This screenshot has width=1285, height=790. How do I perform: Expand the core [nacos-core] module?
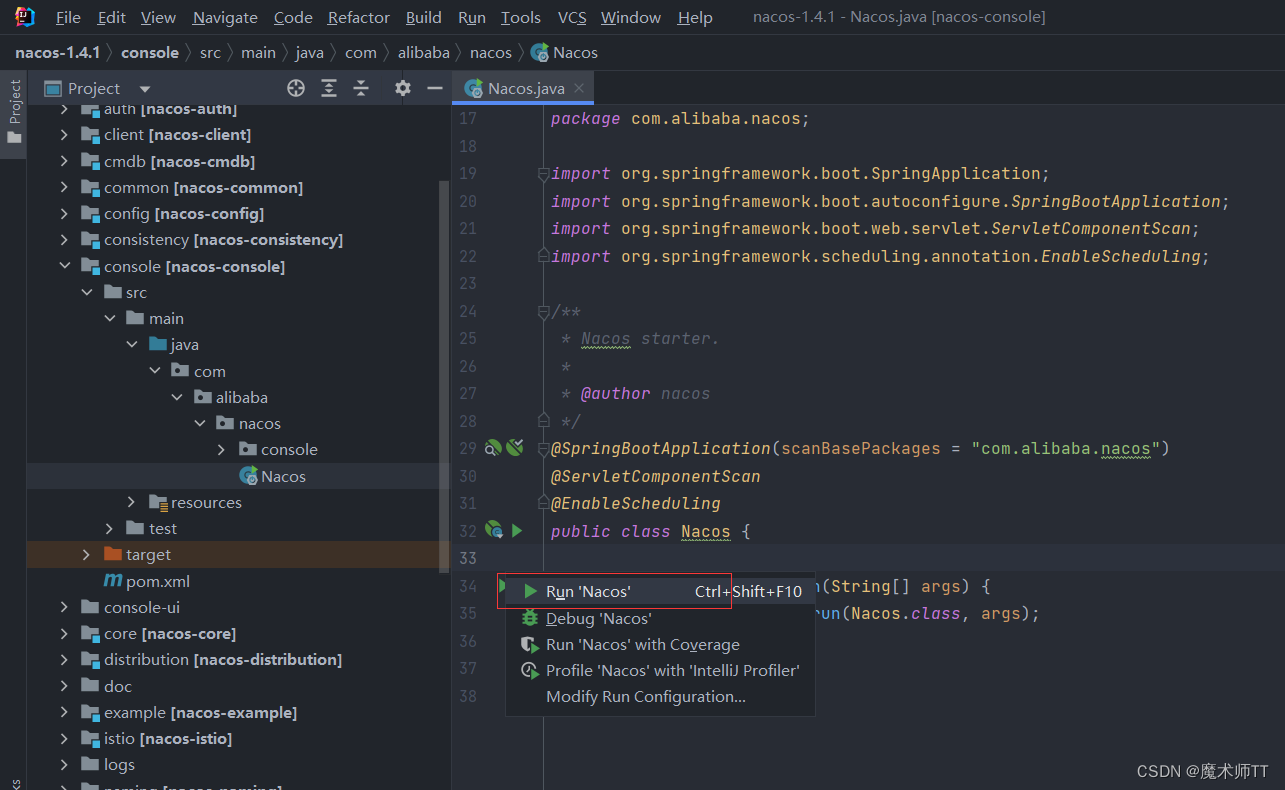click(65, 633)
